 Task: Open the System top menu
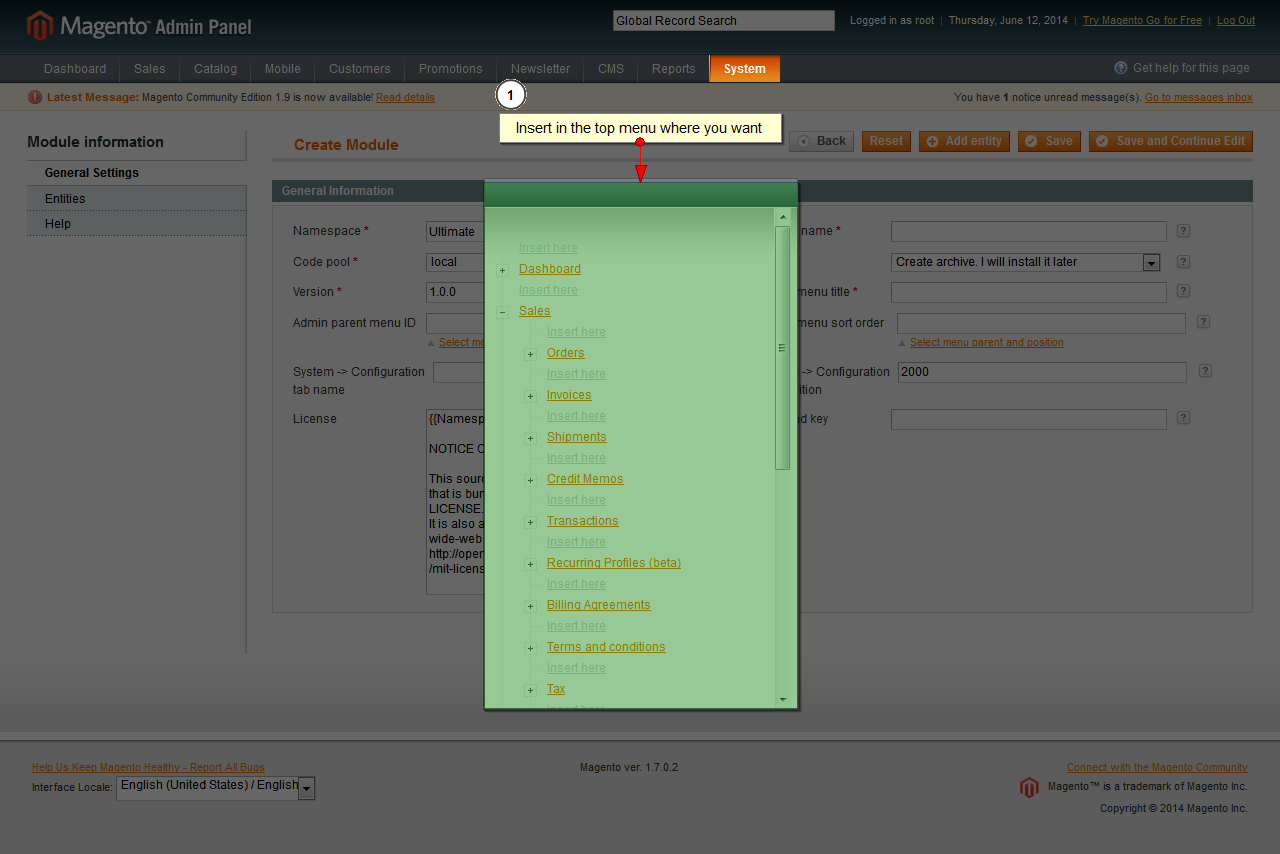pos(745,69)
